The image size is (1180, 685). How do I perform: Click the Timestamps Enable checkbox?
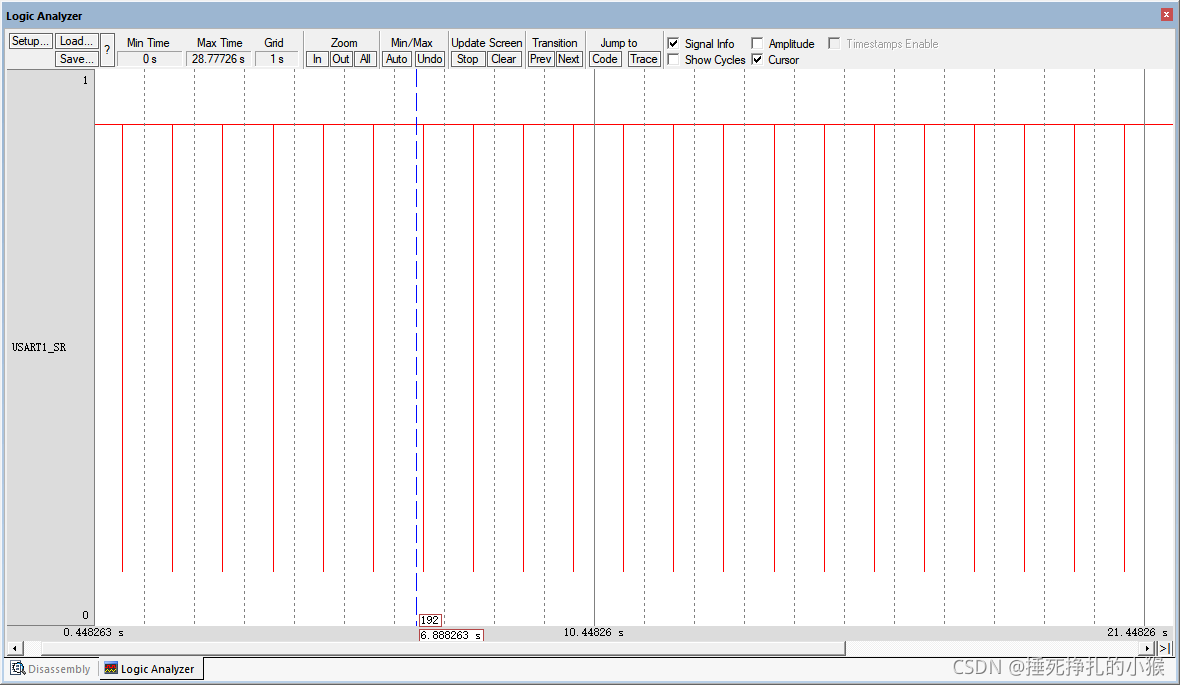pos(834,44)
